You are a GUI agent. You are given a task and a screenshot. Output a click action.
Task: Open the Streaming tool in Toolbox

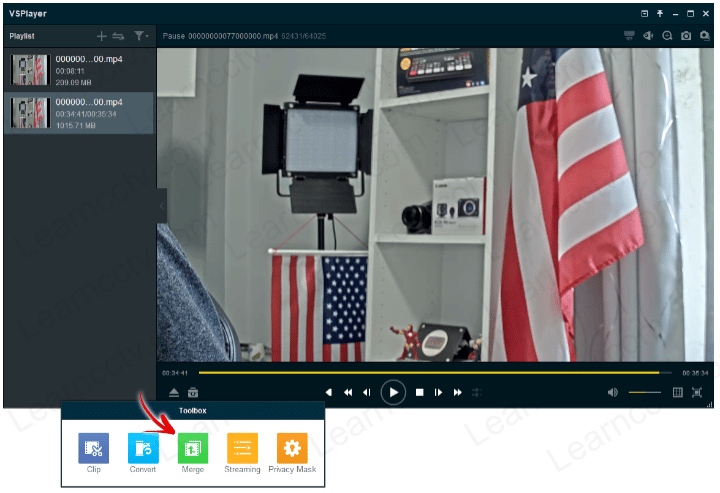[242, 447]
